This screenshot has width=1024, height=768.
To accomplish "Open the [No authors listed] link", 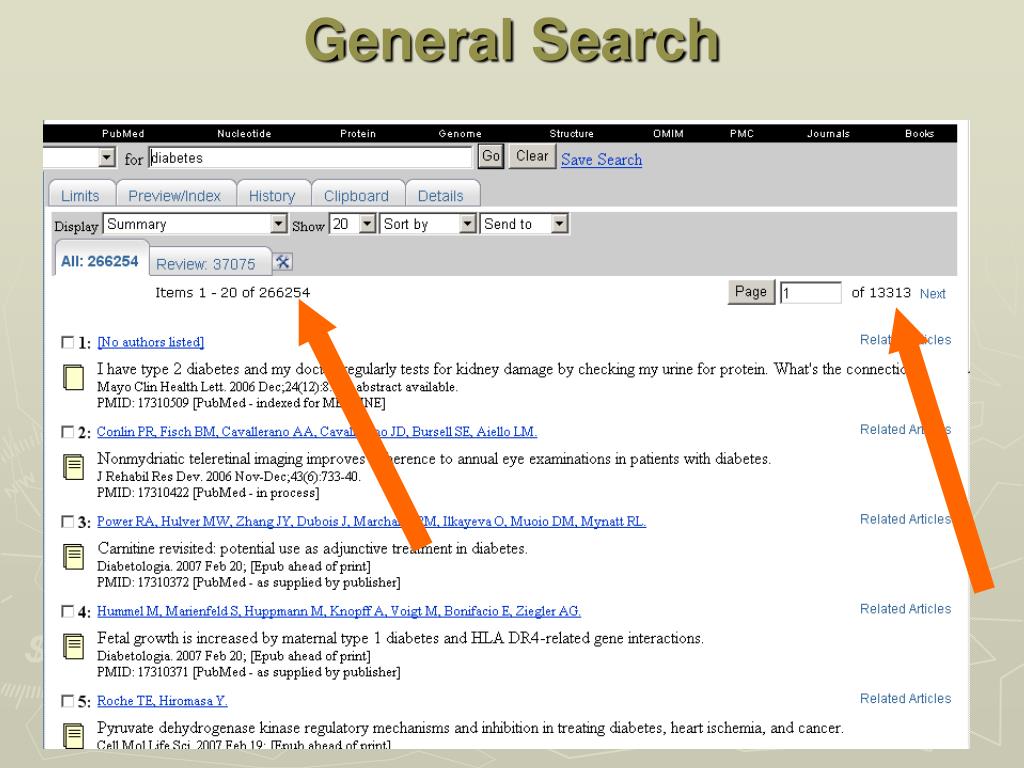I will click(151, 342).
